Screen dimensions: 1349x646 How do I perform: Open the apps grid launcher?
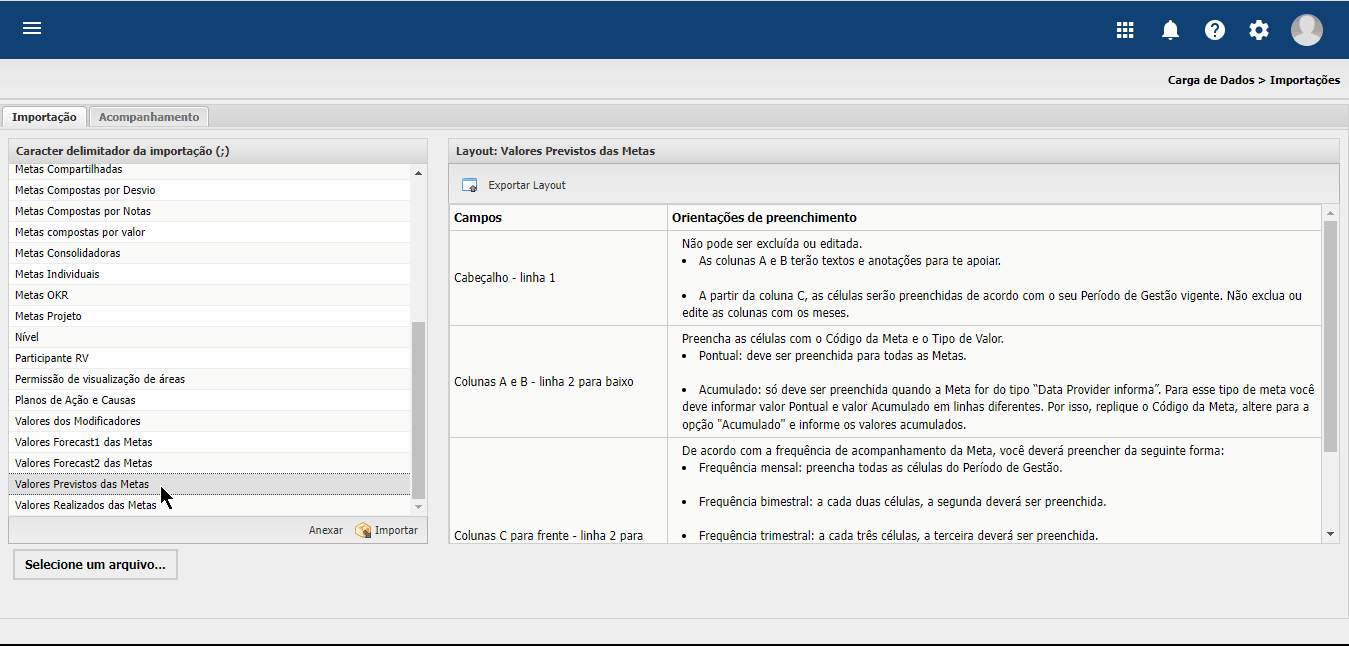tap(1125, 30)
